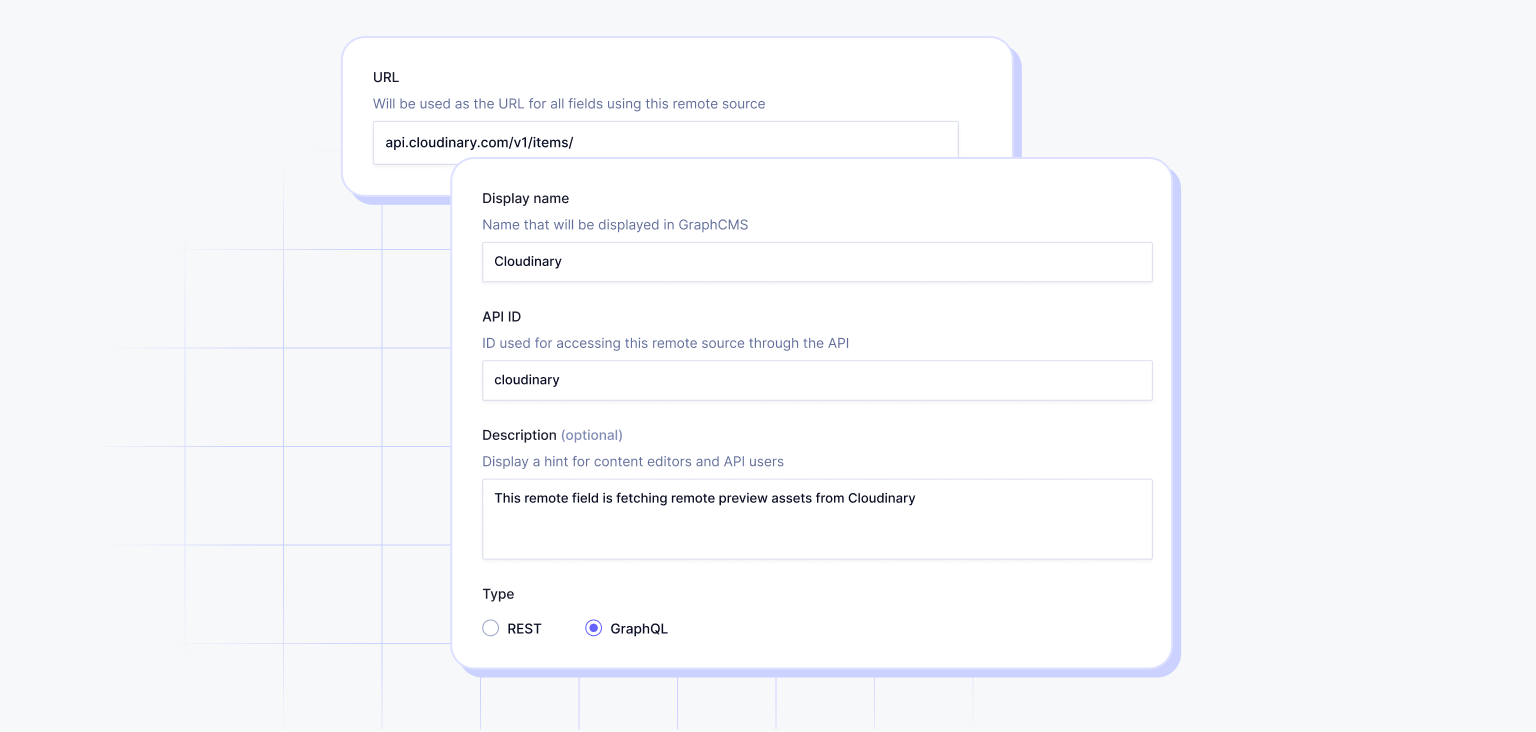Click the 'REST' option label
The image size is (1536, 732).
tap(524, 629)
